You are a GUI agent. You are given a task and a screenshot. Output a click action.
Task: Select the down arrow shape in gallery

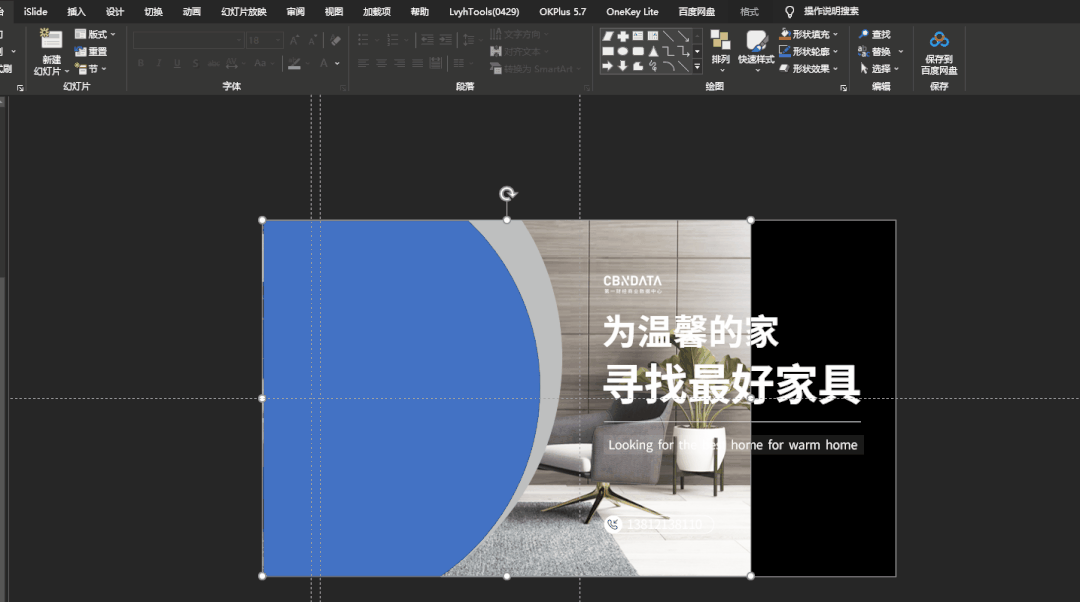pos(623,67)
